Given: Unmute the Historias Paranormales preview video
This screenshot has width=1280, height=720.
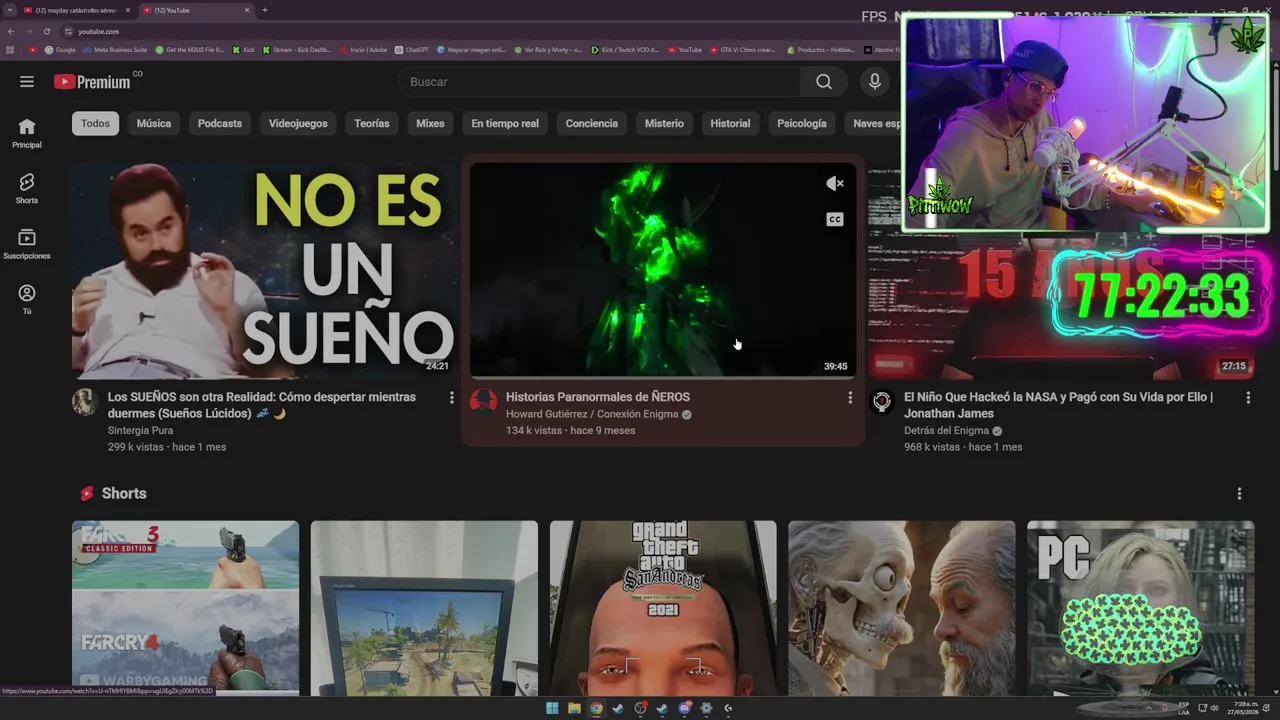Looking at the screenshot, I should click(835, 183).
